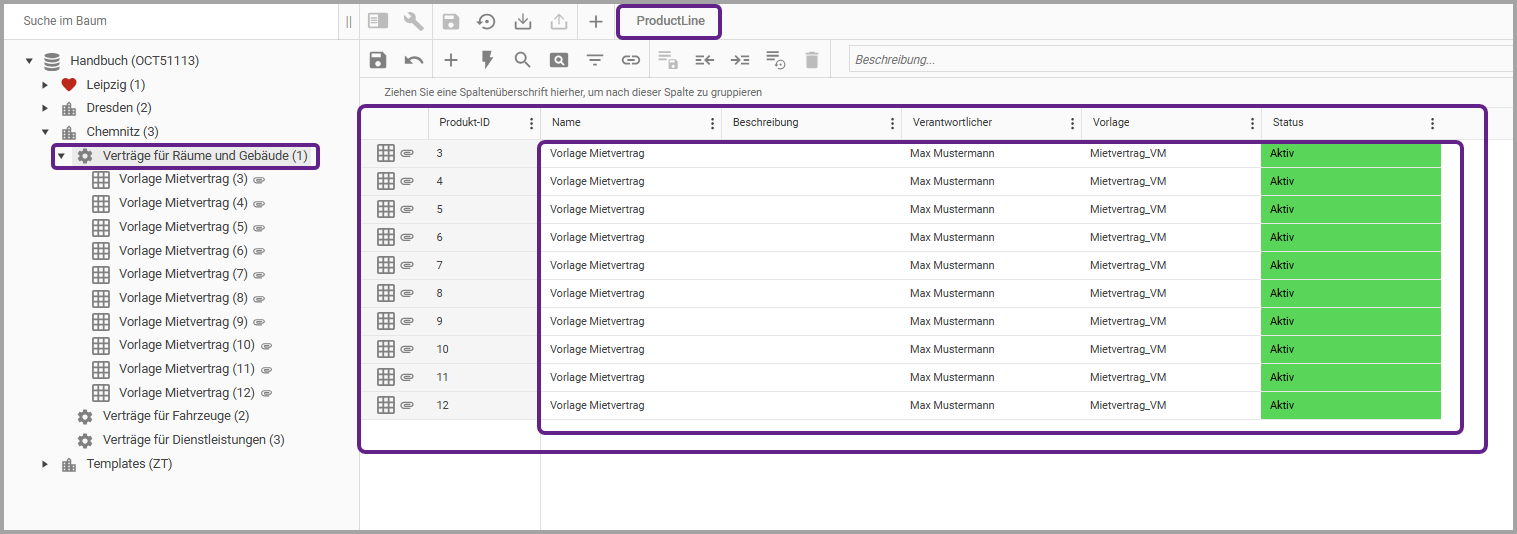The height and width of the screenshot is (534, 1517).
Task: Select Vorlage Mietvertrag (7) in tree
Action: point(182,274)
